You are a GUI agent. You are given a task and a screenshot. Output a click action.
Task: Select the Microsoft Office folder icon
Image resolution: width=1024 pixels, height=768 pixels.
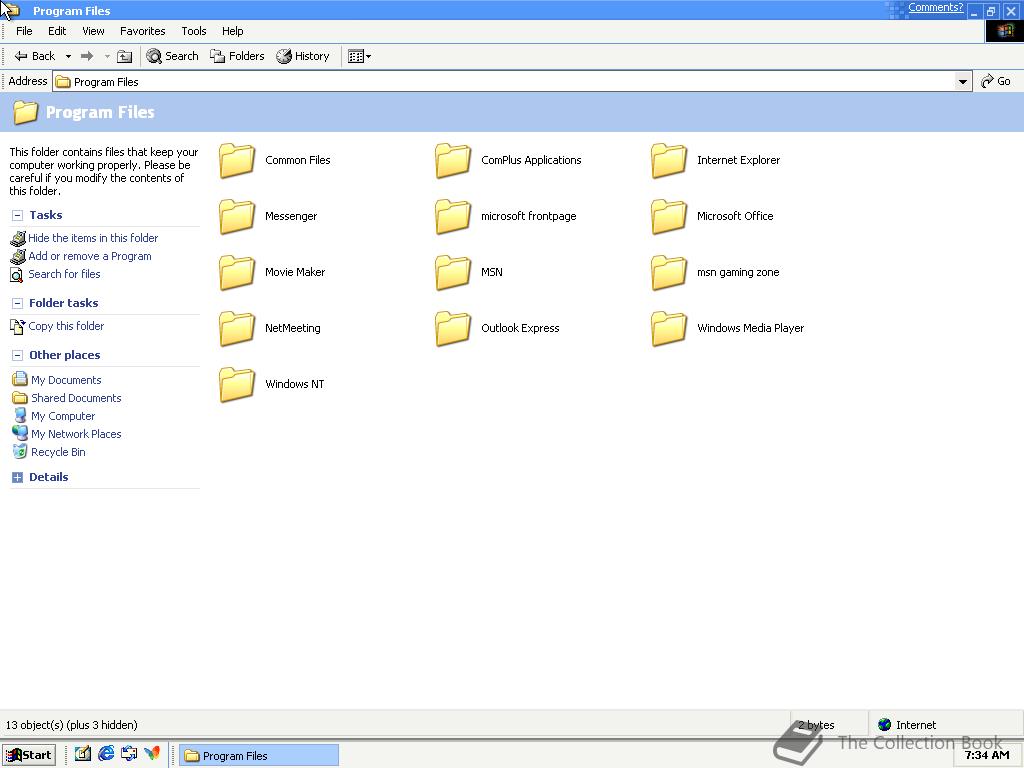point(669,217)
